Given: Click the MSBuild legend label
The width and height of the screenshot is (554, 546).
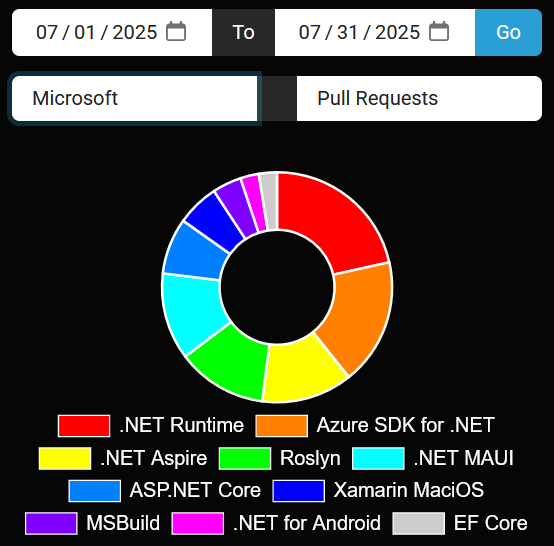Looking at the screenshot, I should (123, 523).
